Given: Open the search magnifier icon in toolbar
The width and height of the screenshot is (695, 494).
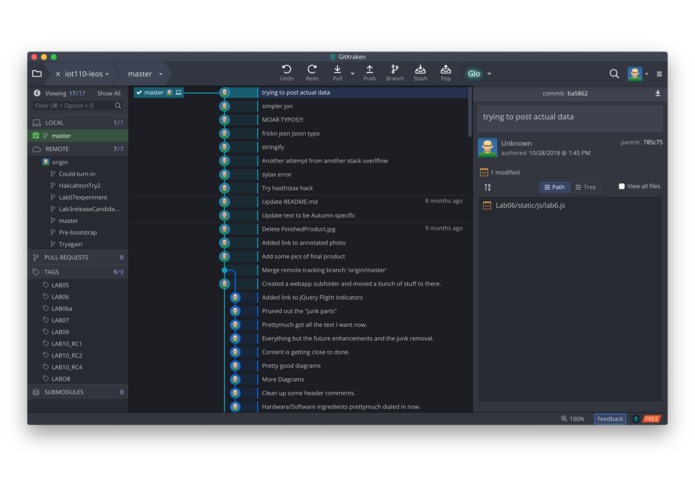Looking at the screenshot, I should coord(614,74).
